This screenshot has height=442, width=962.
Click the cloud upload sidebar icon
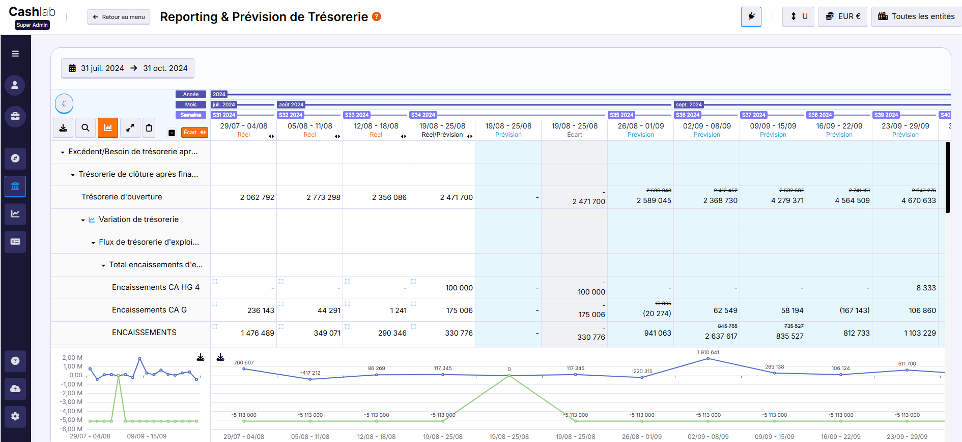click(x=15, y=388)
